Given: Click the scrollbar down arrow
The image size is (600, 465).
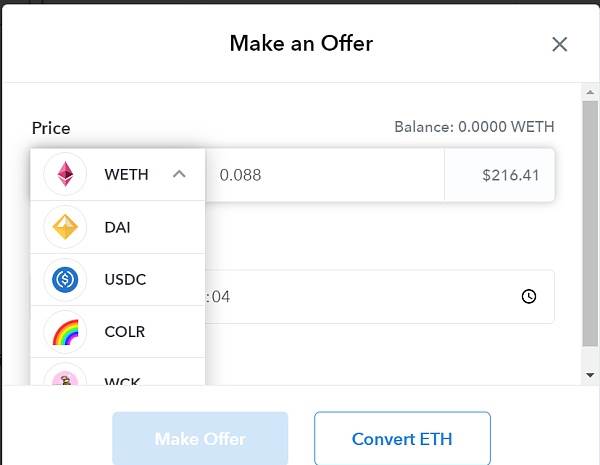Looking at the screenshot, I should click(x=590, y=375).
